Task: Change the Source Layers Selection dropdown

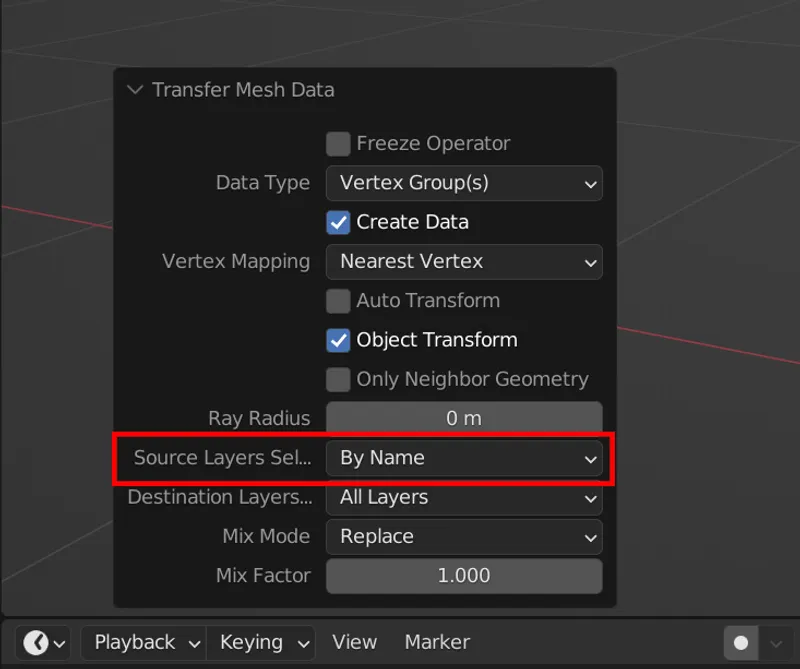Action: point(464,458)
